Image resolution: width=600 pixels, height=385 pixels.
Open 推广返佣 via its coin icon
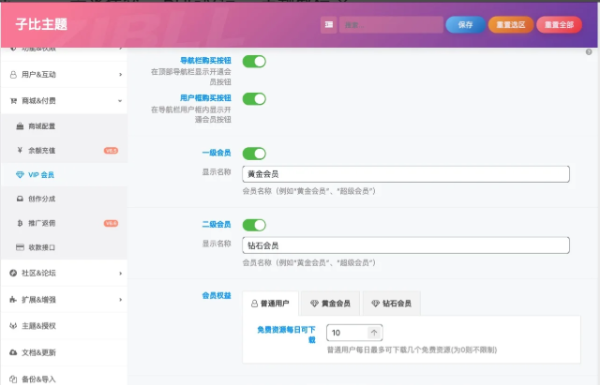coord(20,223)
